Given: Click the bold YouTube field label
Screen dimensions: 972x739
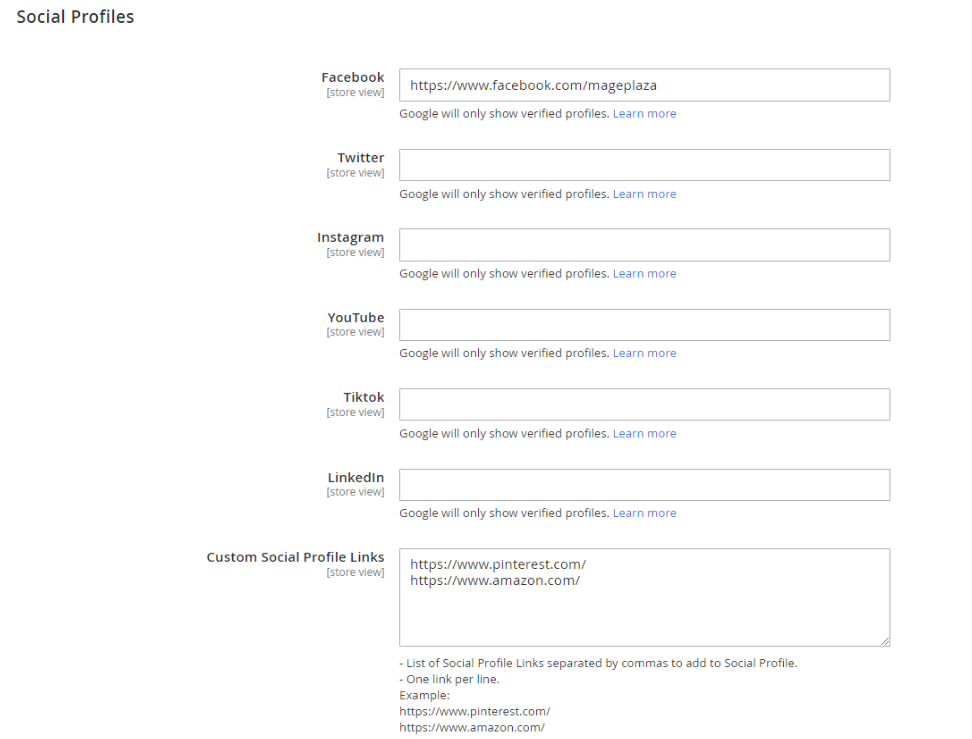Looking at the screenshot, I should coord(355,318).
